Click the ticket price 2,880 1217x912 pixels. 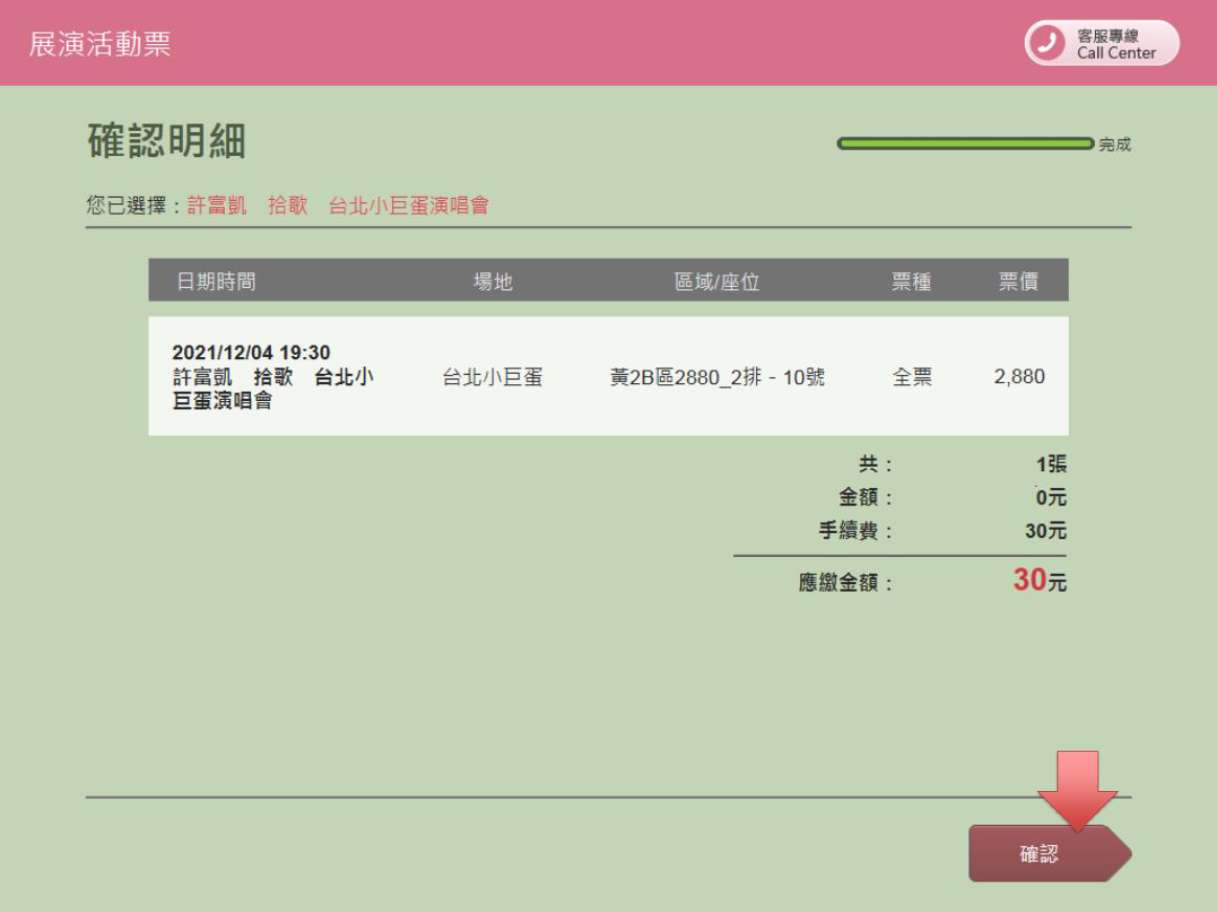point(1019,377)
